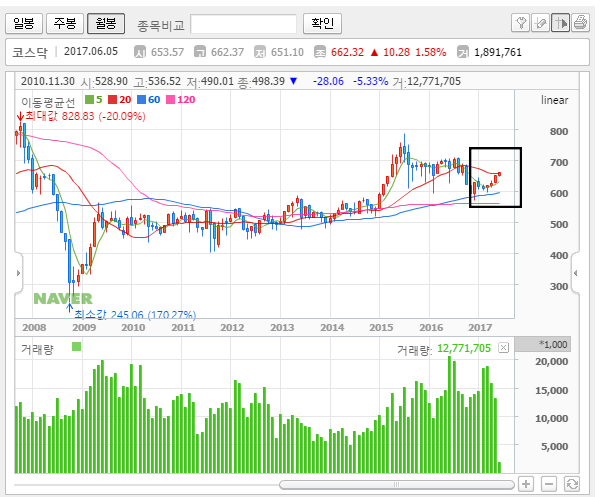The image size is (616, 497).
Task: Select the chart drawing pencil tool
Action: [541, 23]
